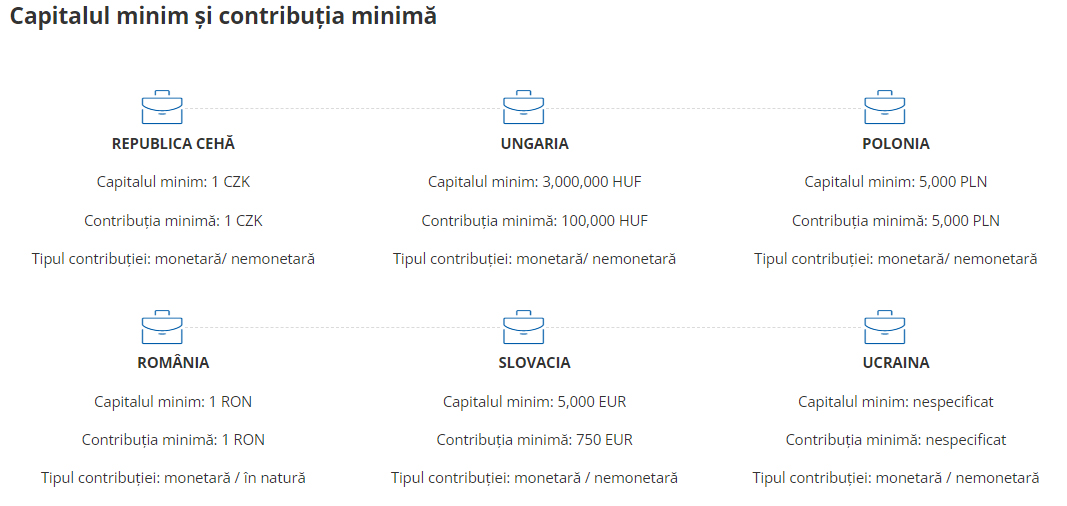Select the UCRAINA country heading

point(895,363)
